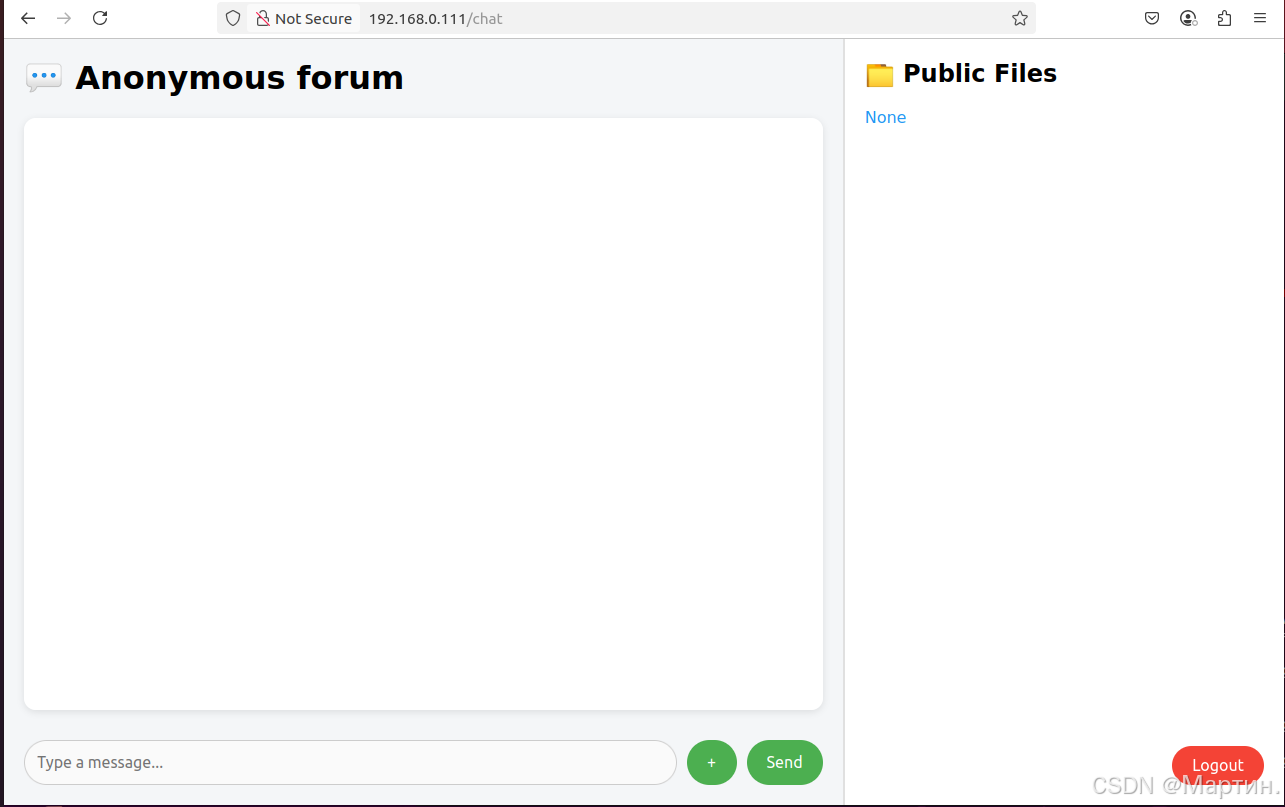Reload the current page
This screenshot has width=1285, height=807.
tap(100, 18)
